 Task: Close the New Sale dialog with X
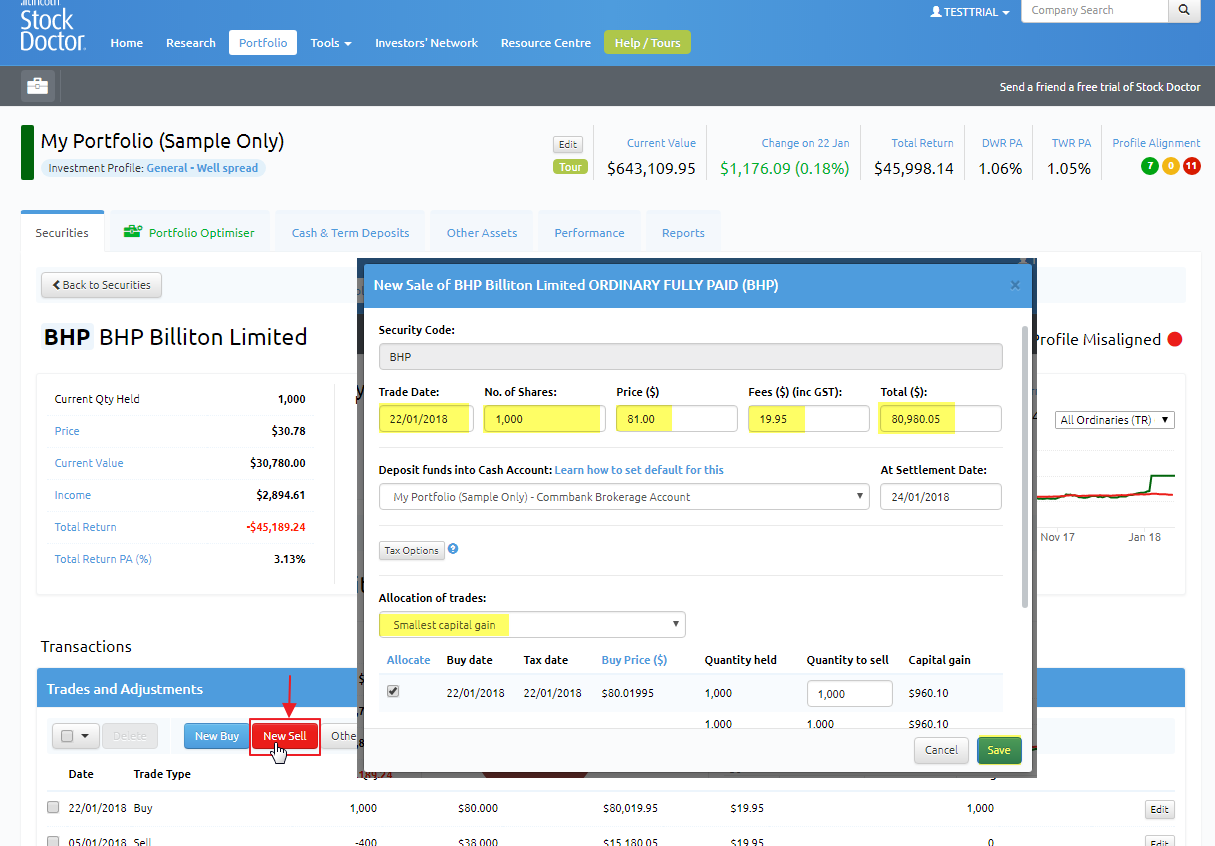tap(1015, 285)
